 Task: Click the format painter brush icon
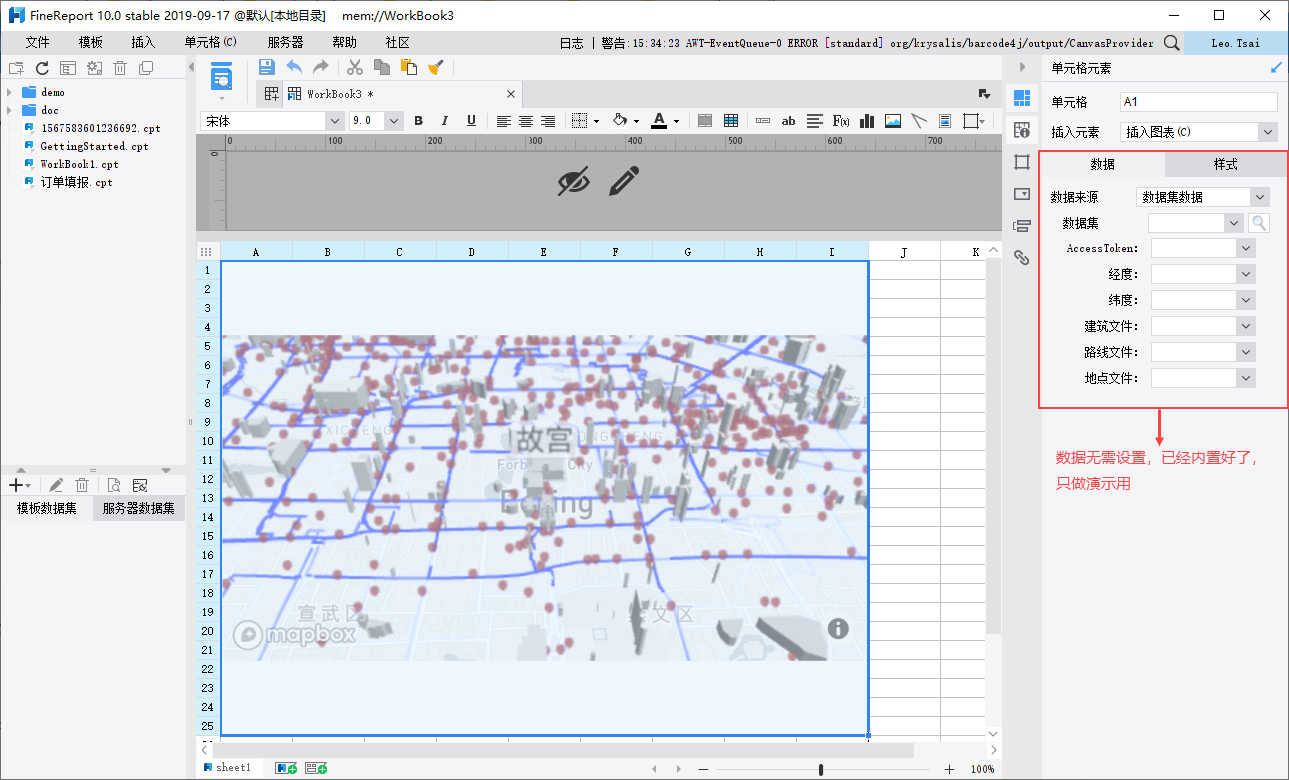tap(435, 67)
